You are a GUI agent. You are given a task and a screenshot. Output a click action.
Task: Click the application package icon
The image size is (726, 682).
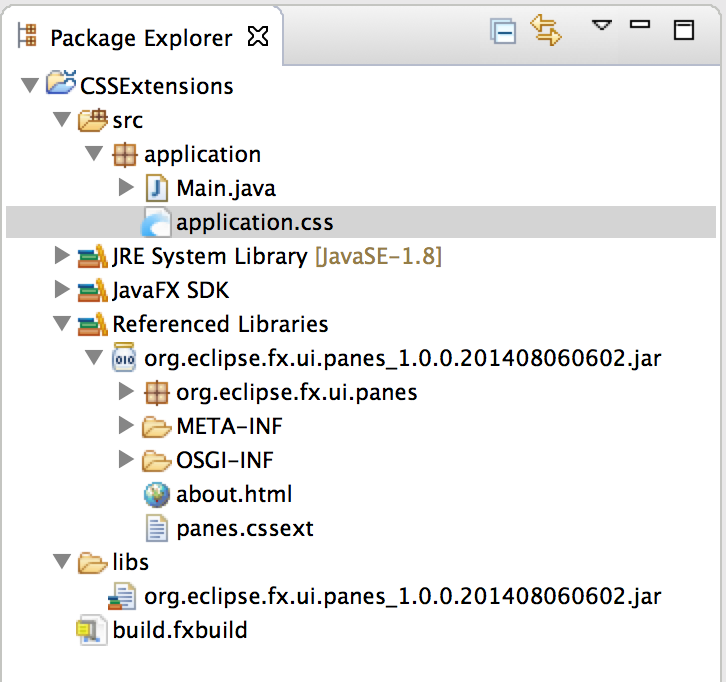coord(126,154)
